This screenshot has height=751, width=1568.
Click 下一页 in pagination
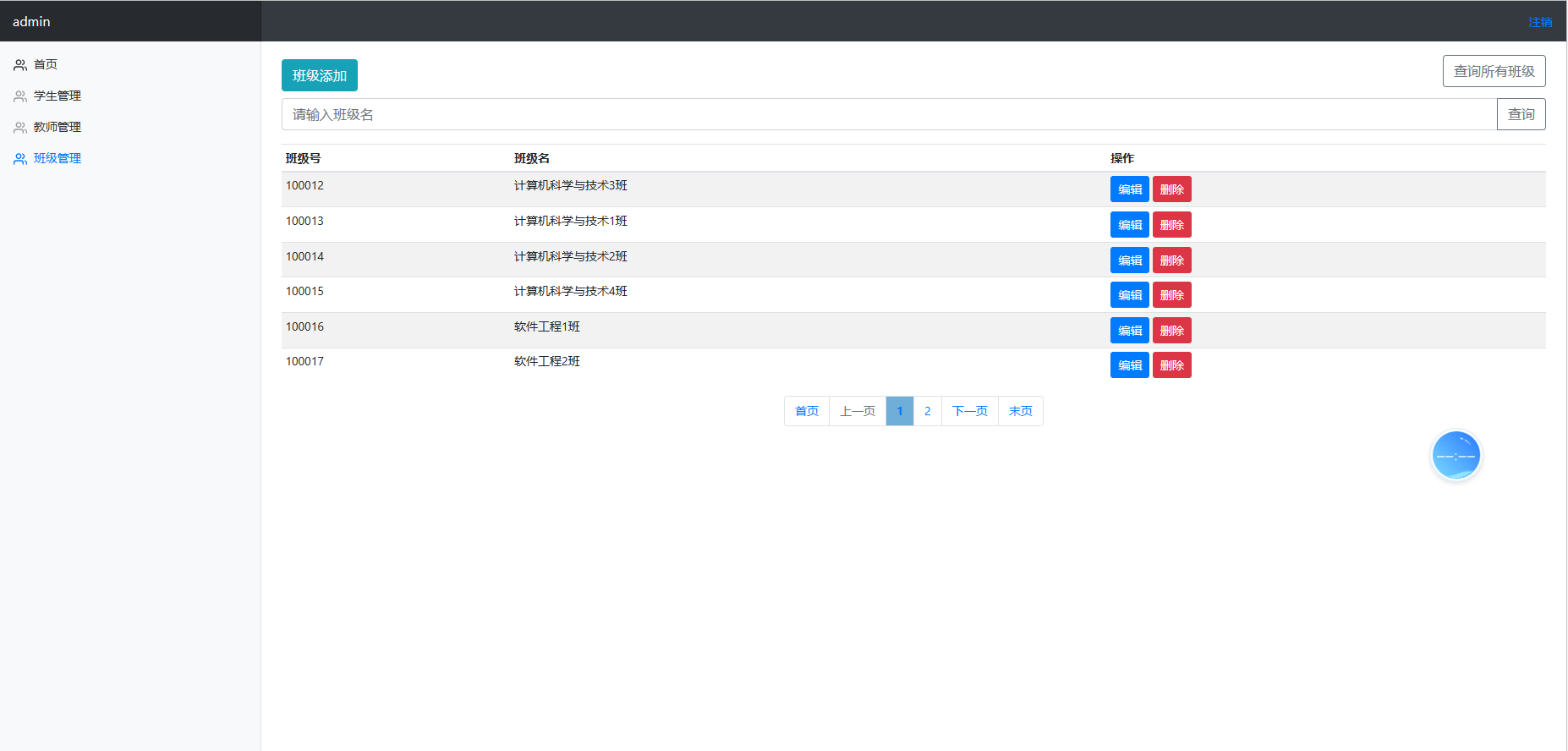click(970, 411)
